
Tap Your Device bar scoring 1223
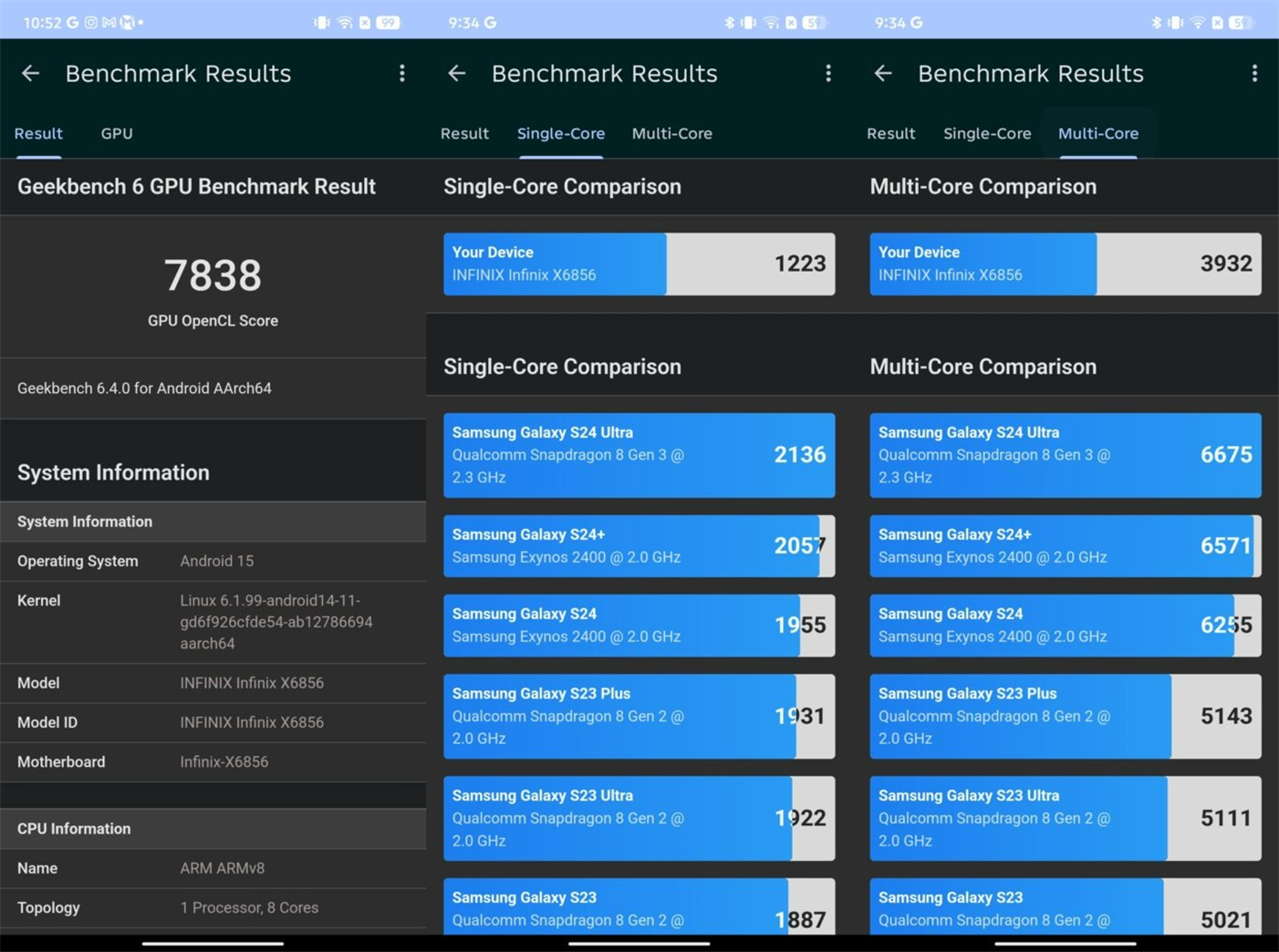point(639,264)
